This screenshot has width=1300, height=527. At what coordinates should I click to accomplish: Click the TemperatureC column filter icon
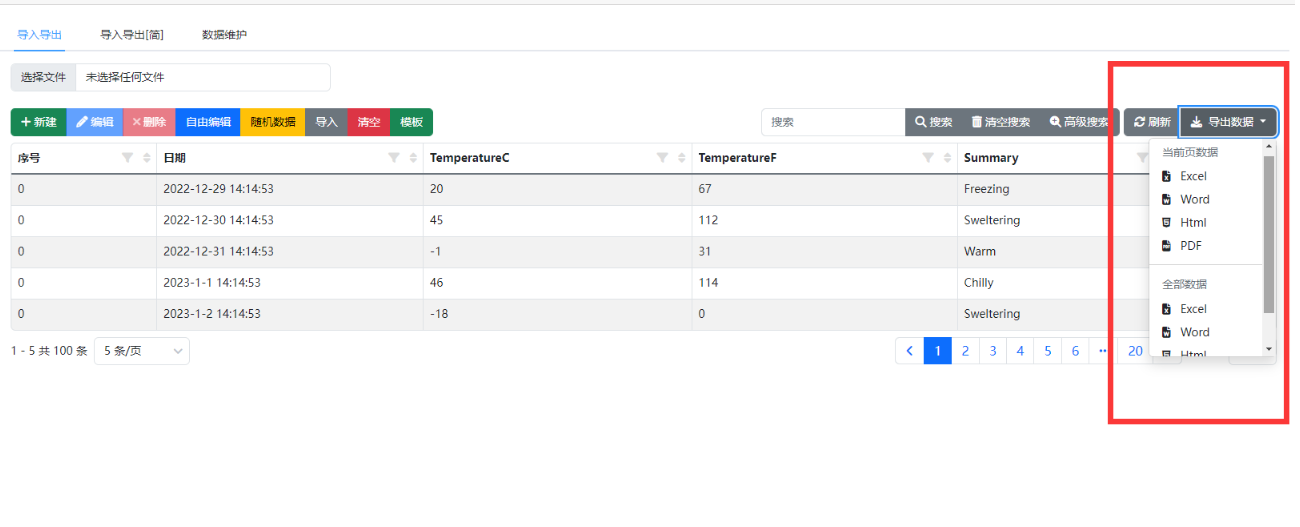coord(662,158)
